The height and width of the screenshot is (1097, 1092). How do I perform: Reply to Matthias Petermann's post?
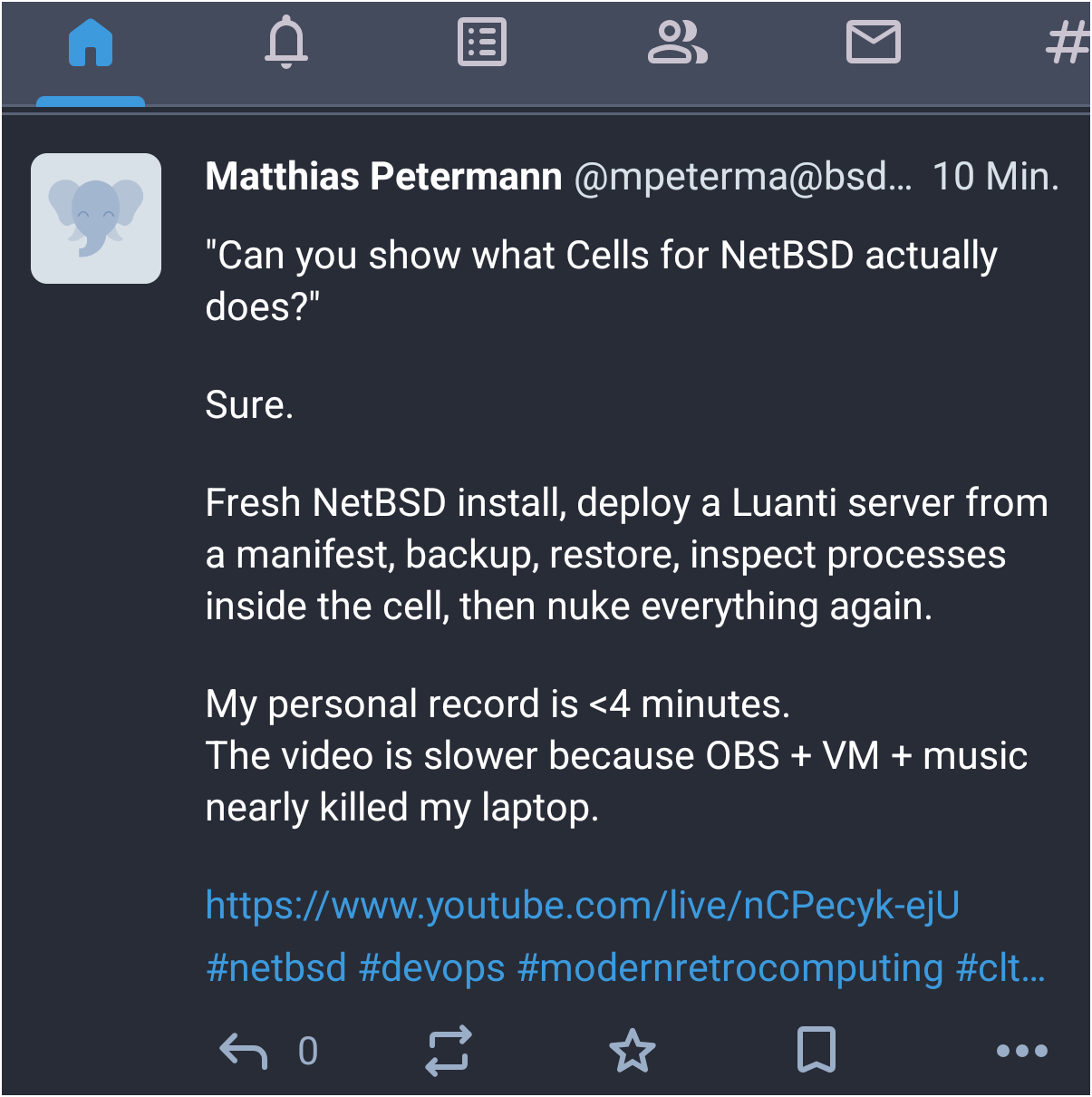pos(244,1051)
